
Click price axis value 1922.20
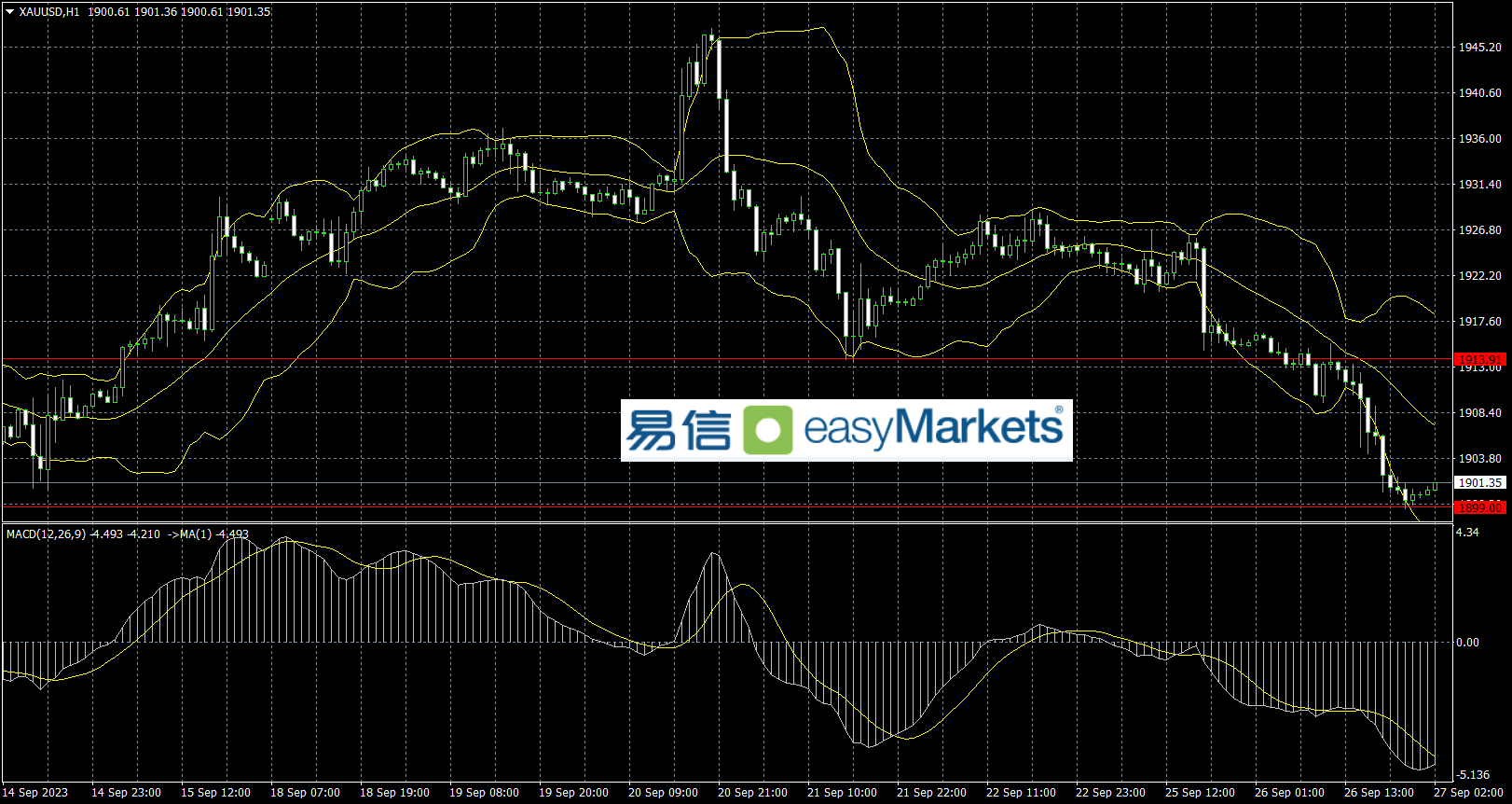[x=1480, y=276]
